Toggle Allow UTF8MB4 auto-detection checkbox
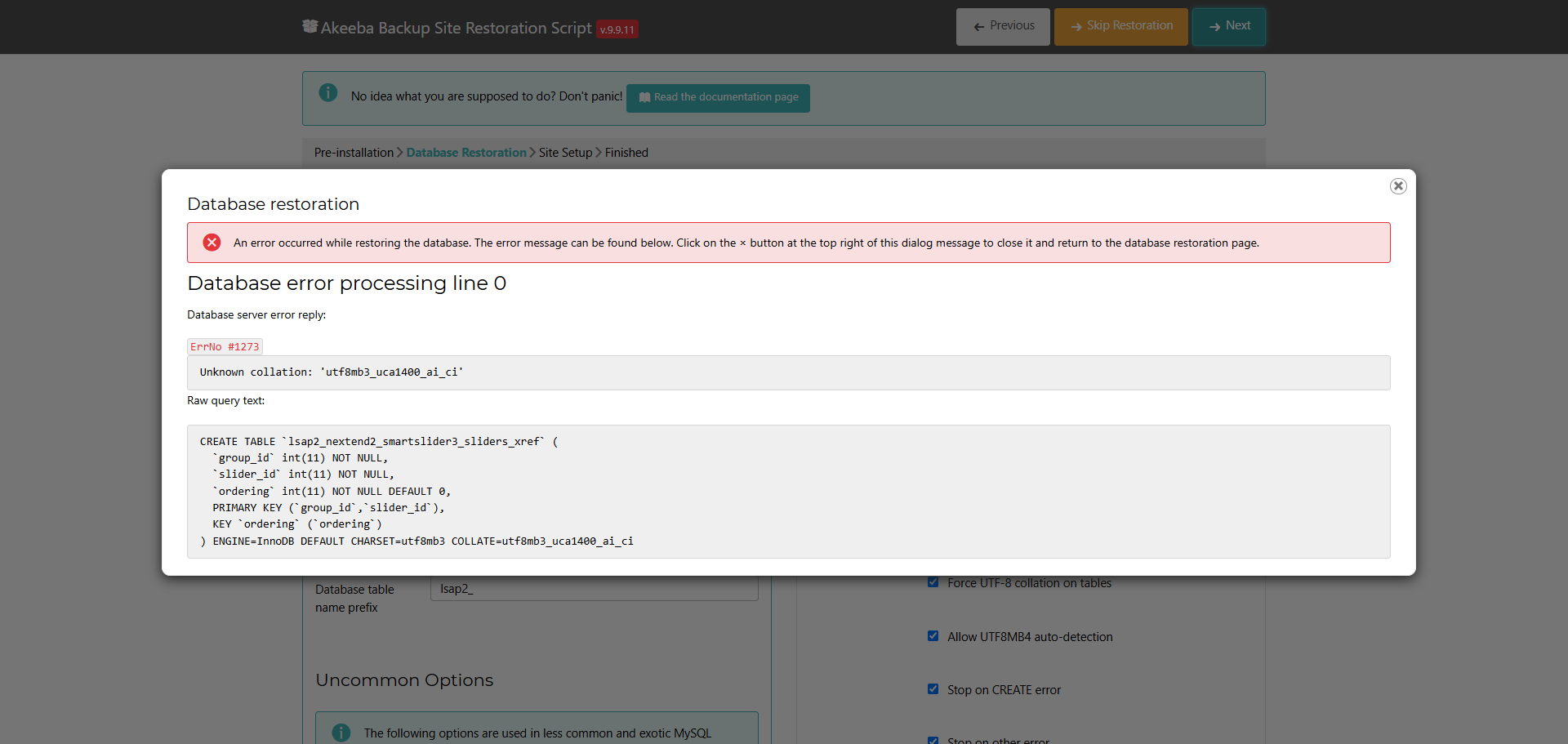This screenshot has height=744, width=1568. [933, 636]
